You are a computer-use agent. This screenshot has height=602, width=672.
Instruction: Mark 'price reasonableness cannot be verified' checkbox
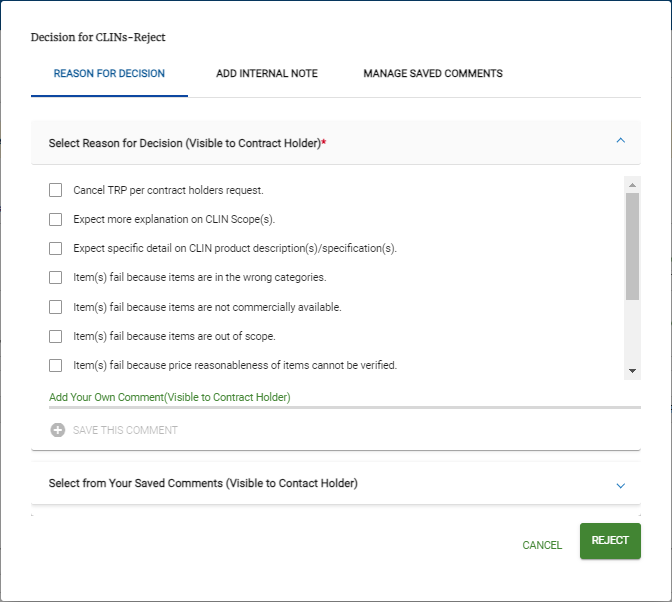coord(56,365)
